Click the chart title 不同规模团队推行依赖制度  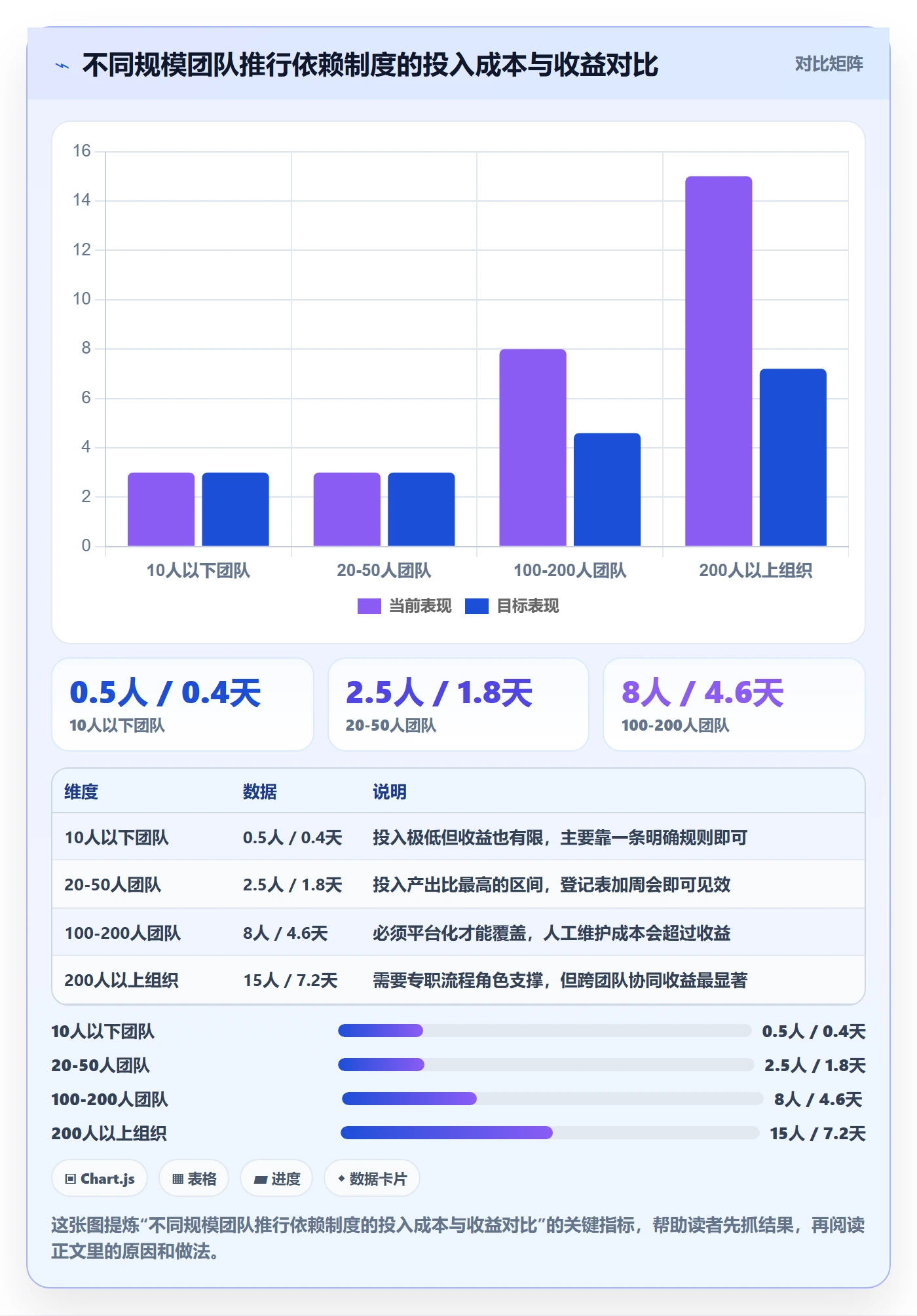pos(370,65)
